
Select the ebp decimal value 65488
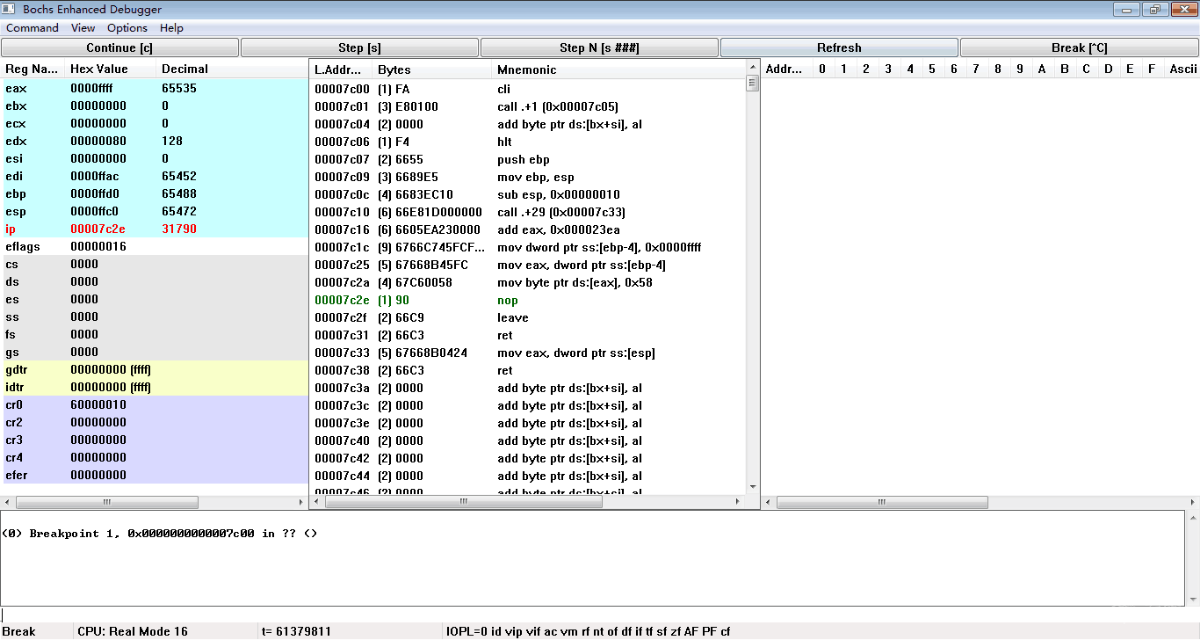tap(179, 194)
